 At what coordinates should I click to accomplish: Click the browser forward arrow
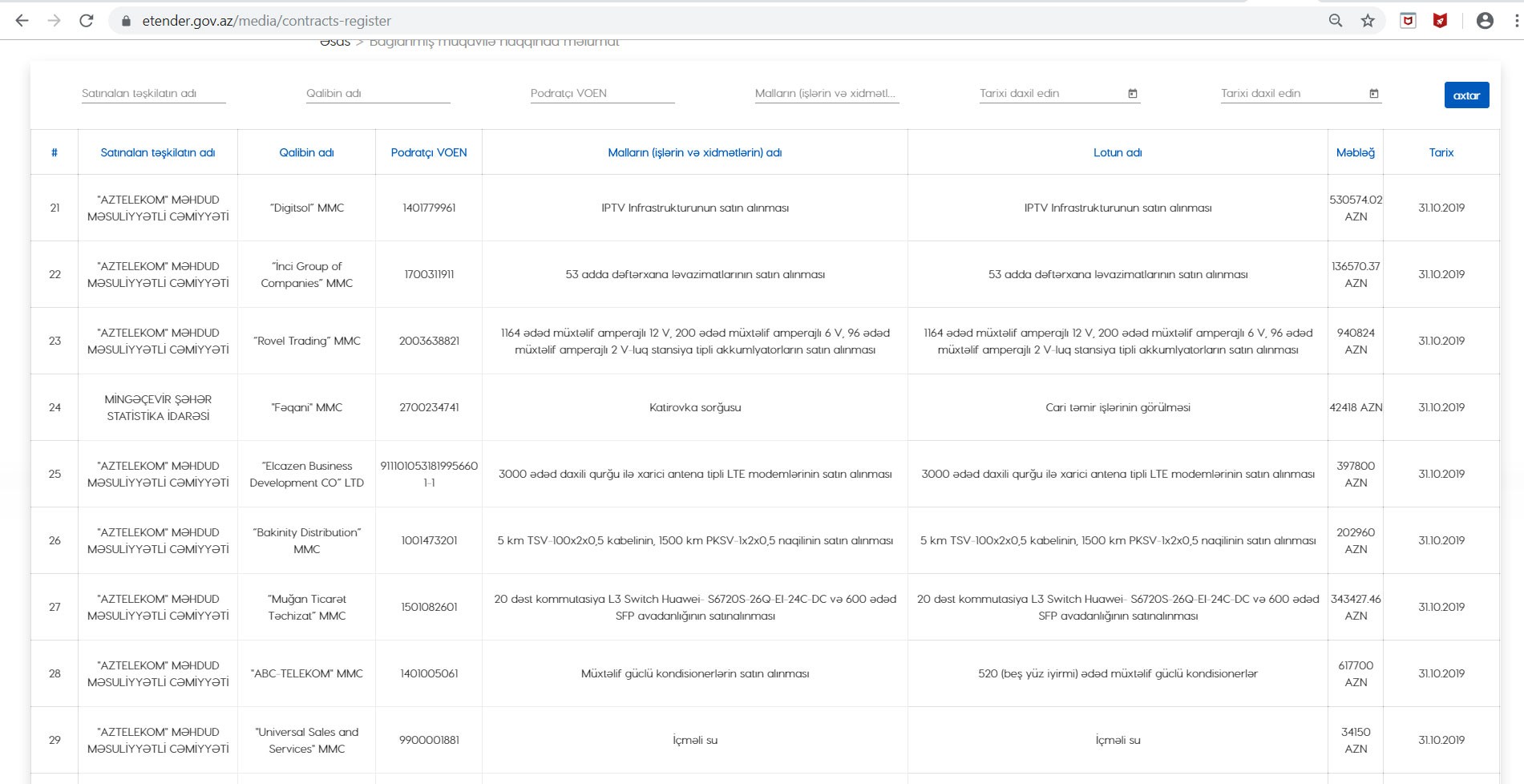pyautogui.click(x=54, y=21)
